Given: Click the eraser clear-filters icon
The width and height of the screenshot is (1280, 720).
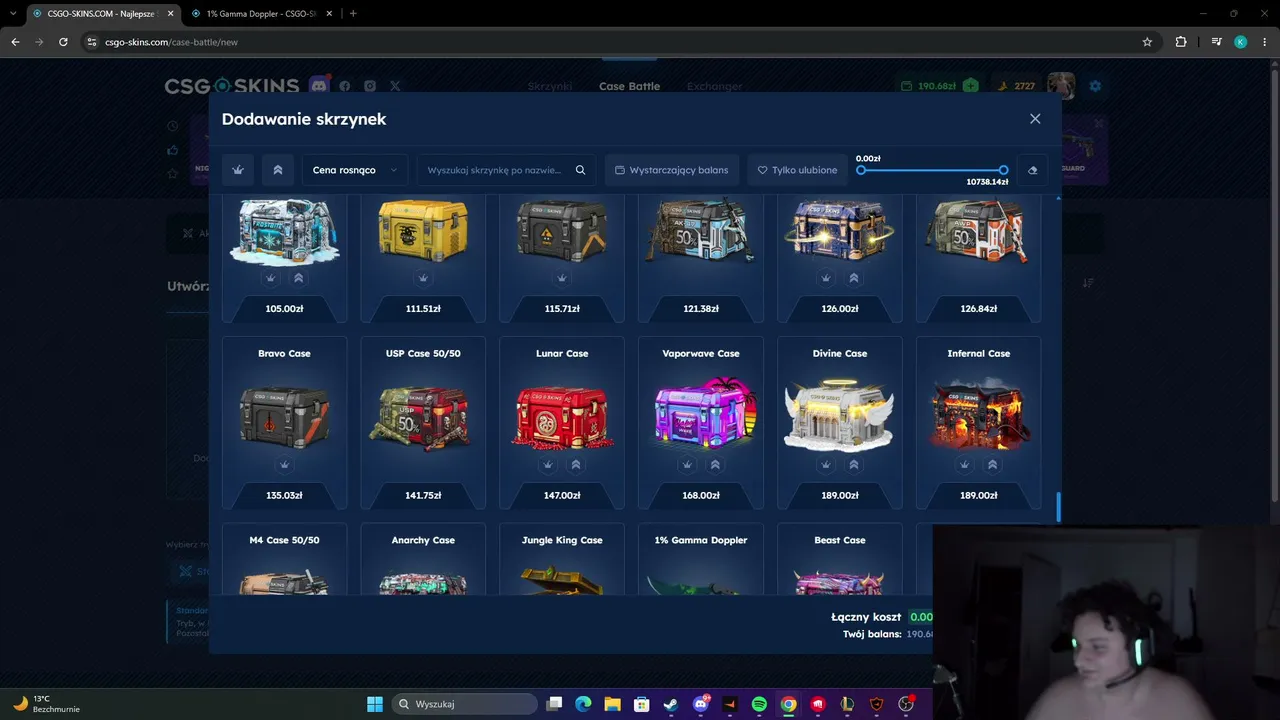Looking at the screenshot, I should (1033, 170).
